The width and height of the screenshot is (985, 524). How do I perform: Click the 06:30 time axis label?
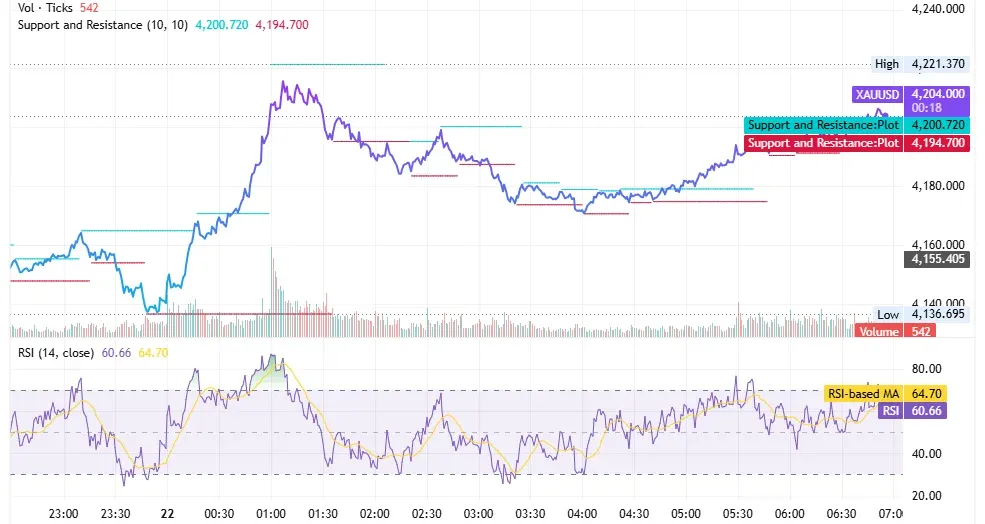pos(841,514)
